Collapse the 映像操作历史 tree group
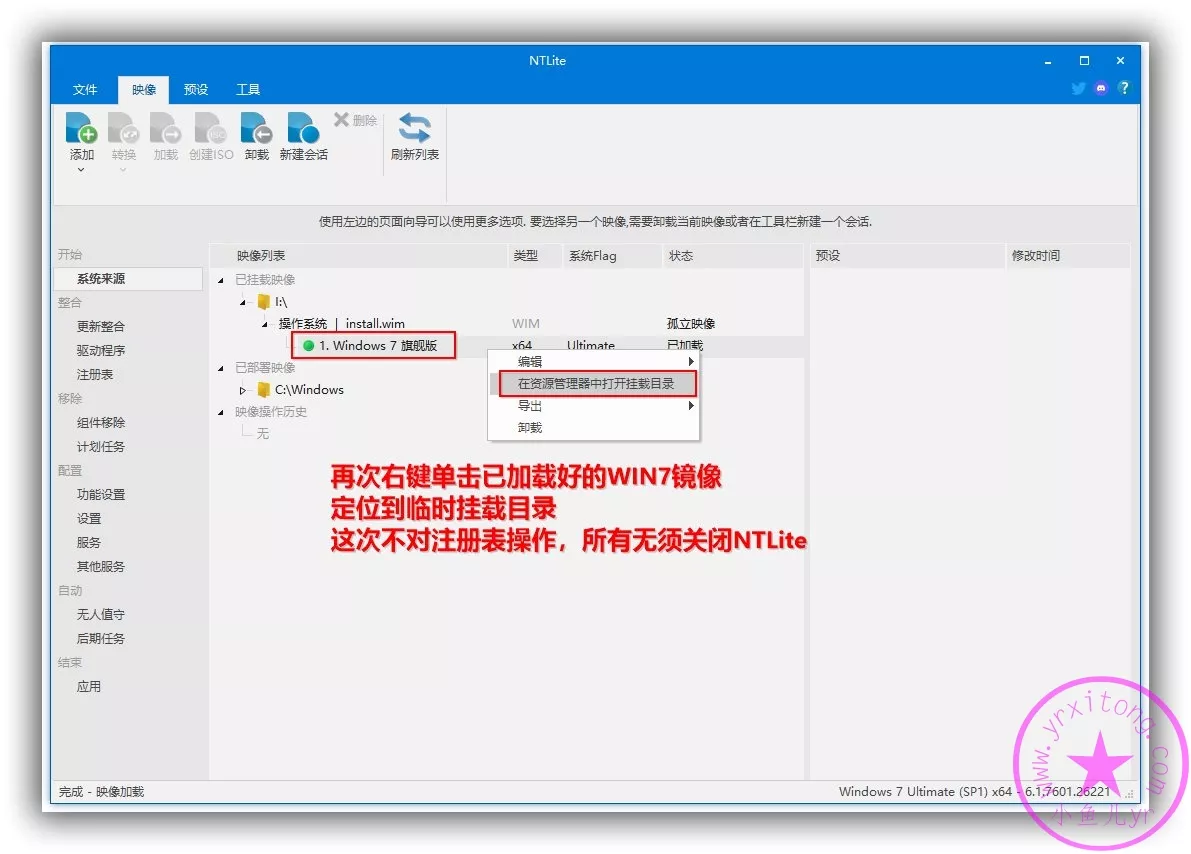The image size is (1191, 854). coord(221,413)
